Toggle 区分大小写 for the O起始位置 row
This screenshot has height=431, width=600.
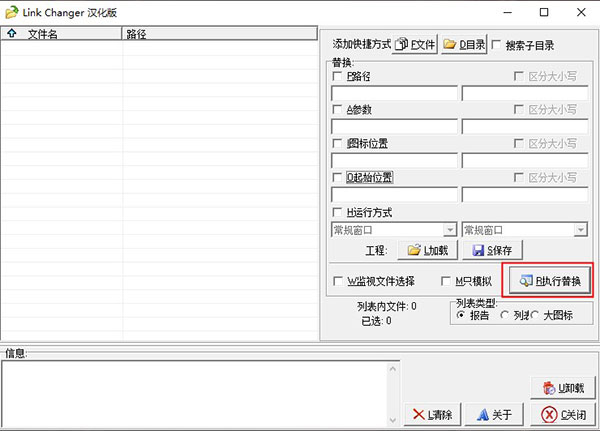(518, 177)
